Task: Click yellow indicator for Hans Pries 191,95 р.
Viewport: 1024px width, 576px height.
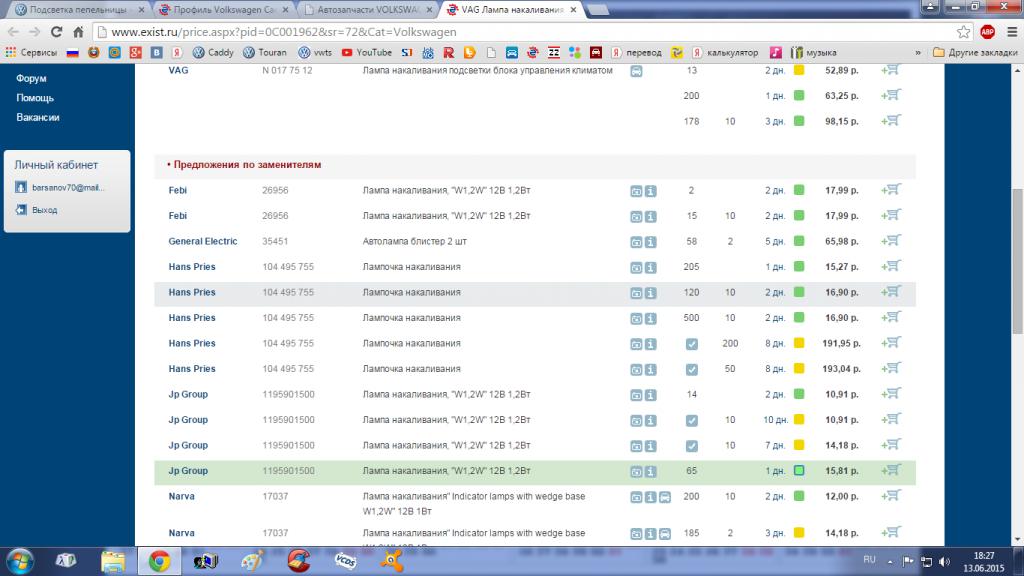Action: coord(799,343)
